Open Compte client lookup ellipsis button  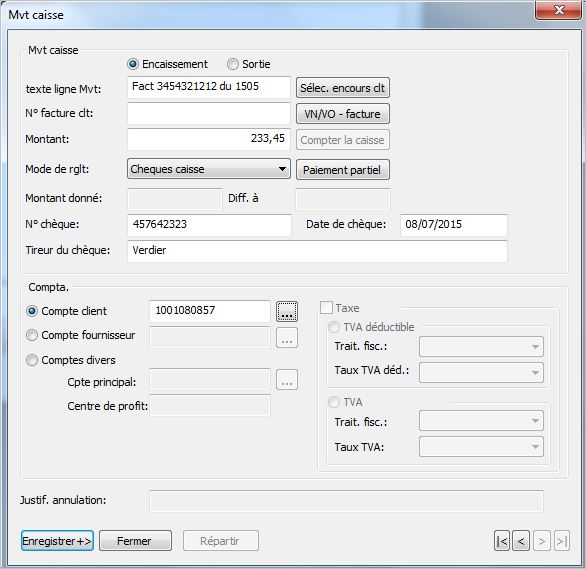click(287, 311)
